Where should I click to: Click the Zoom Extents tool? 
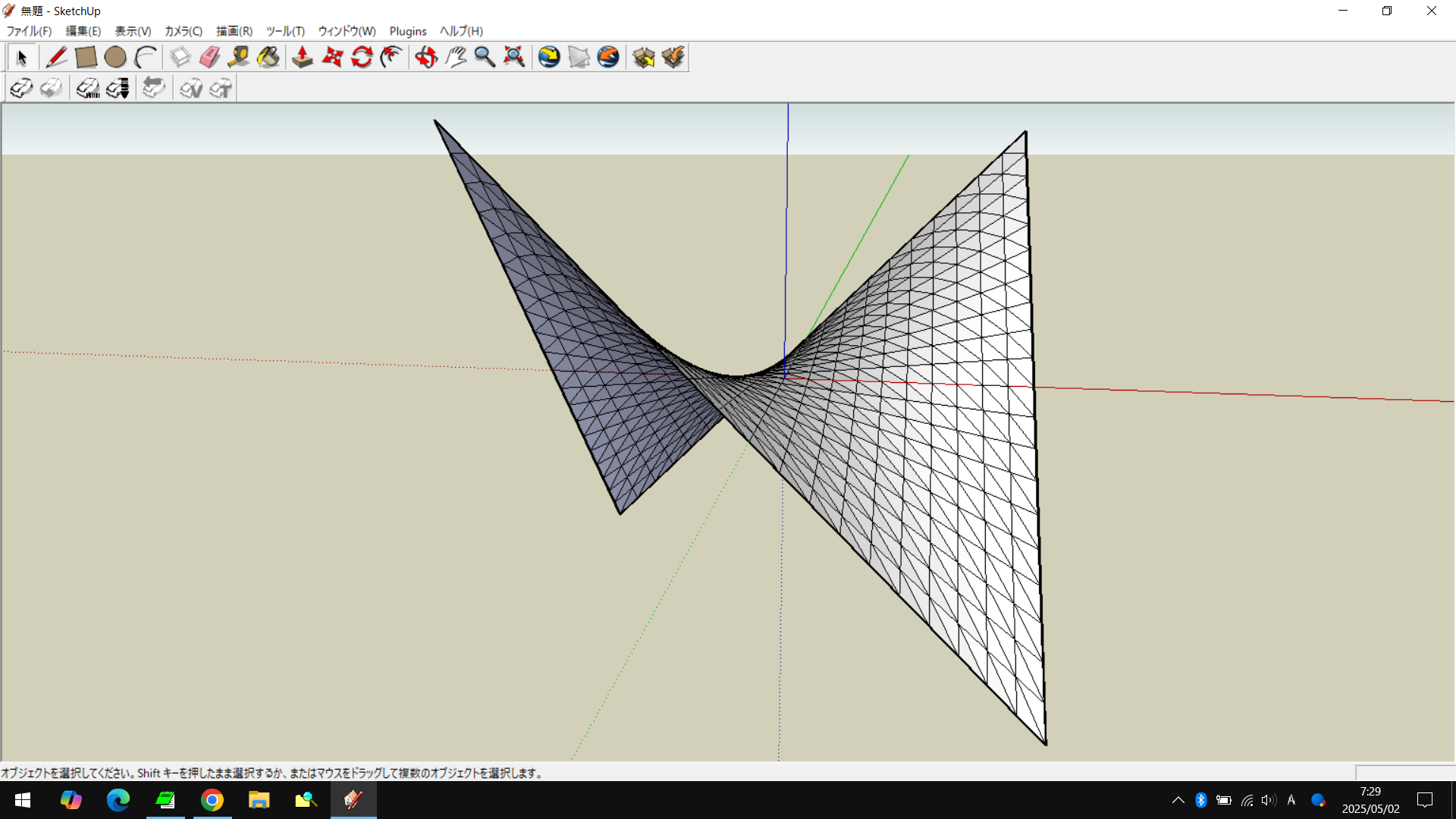(514, 58)
